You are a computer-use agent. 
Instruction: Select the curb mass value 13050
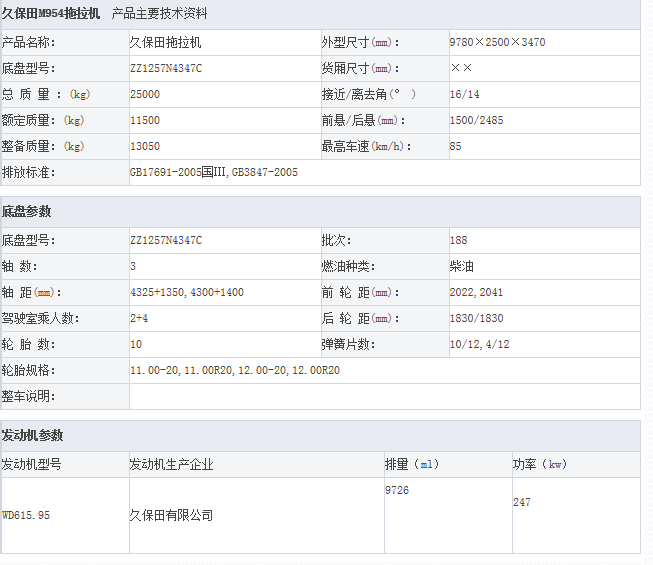click(145, 146)
